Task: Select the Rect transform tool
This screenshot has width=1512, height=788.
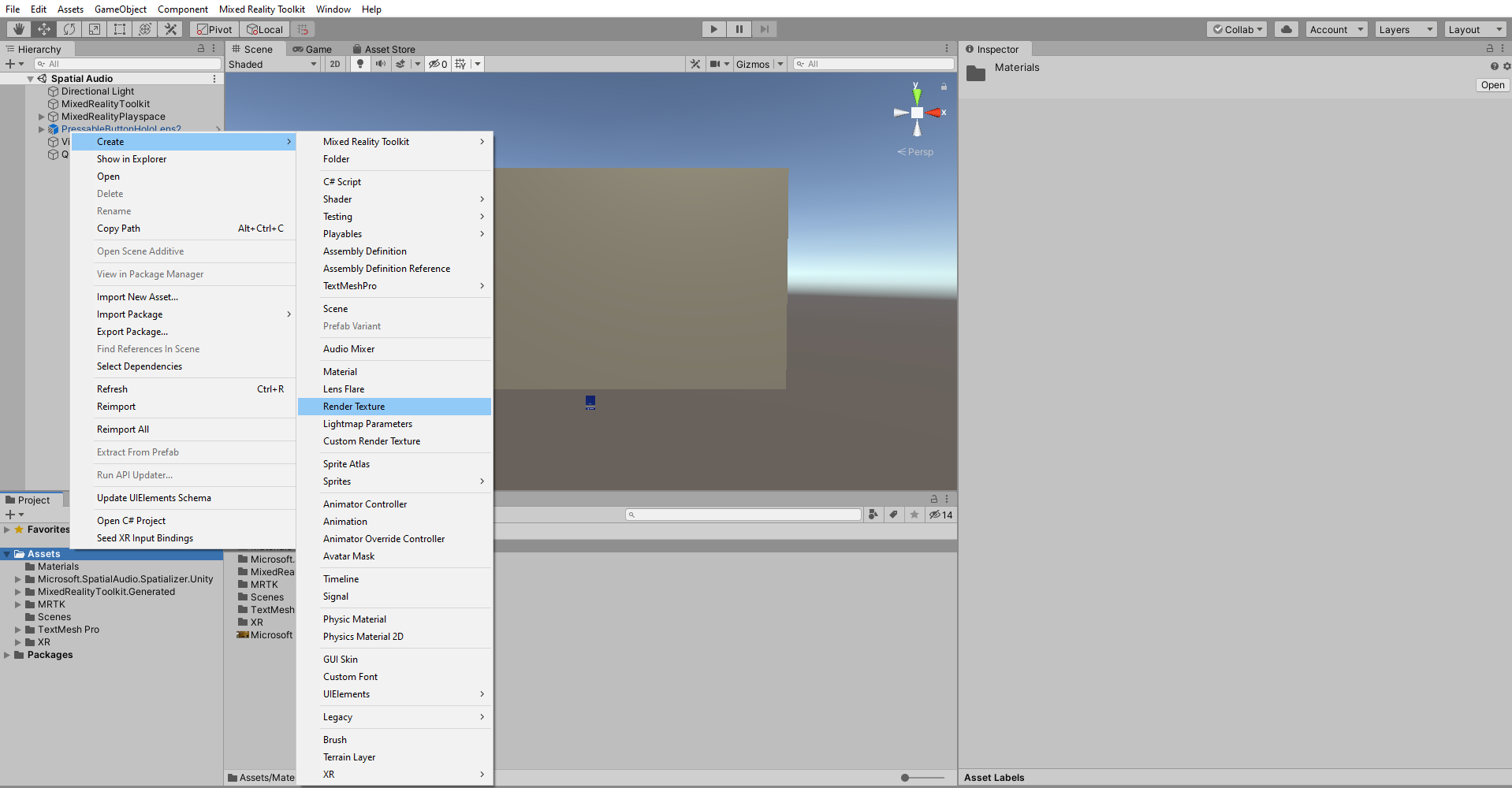Action: click(120, 29)
